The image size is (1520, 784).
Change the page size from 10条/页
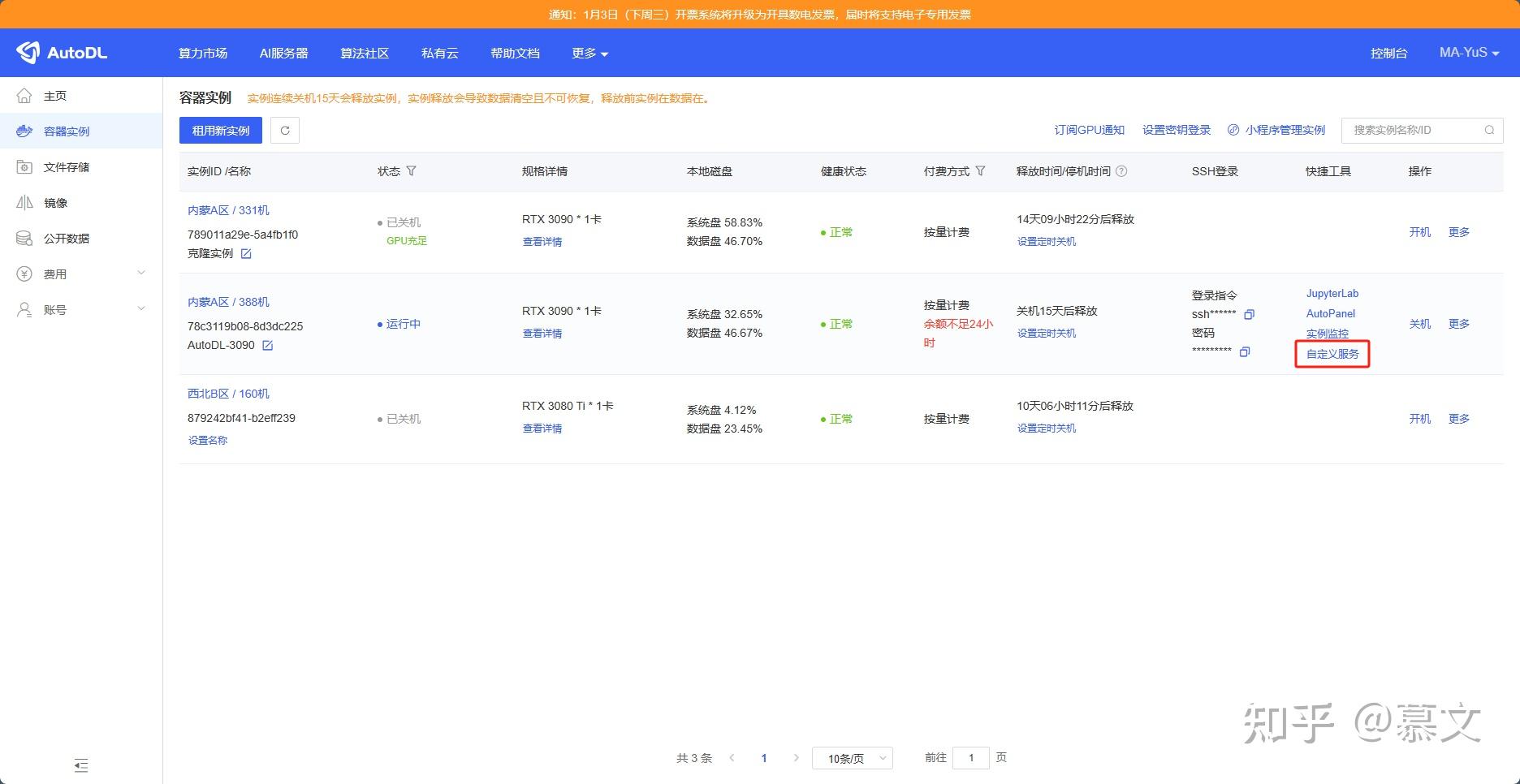click(852, 757)
